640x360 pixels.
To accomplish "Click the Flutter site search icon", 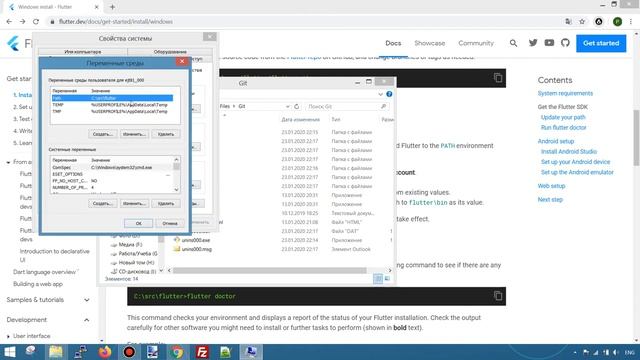I will tap(513, 43).
